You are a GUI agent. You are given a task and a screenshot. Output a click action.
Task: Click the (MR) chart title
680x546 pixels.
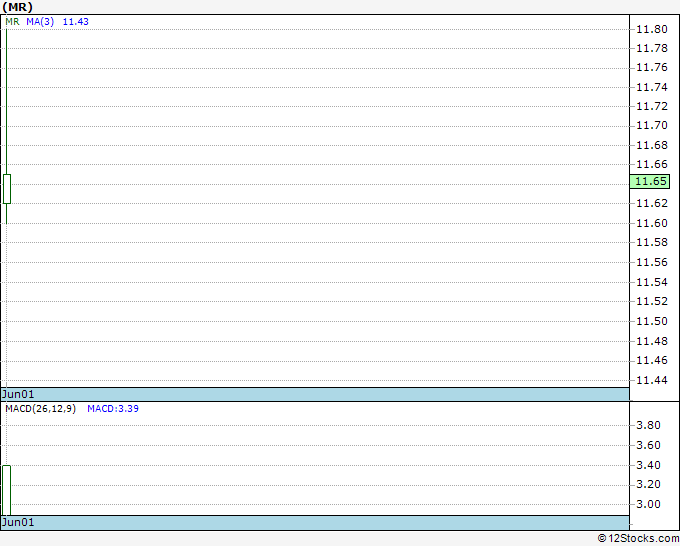(x=17, y=7)
